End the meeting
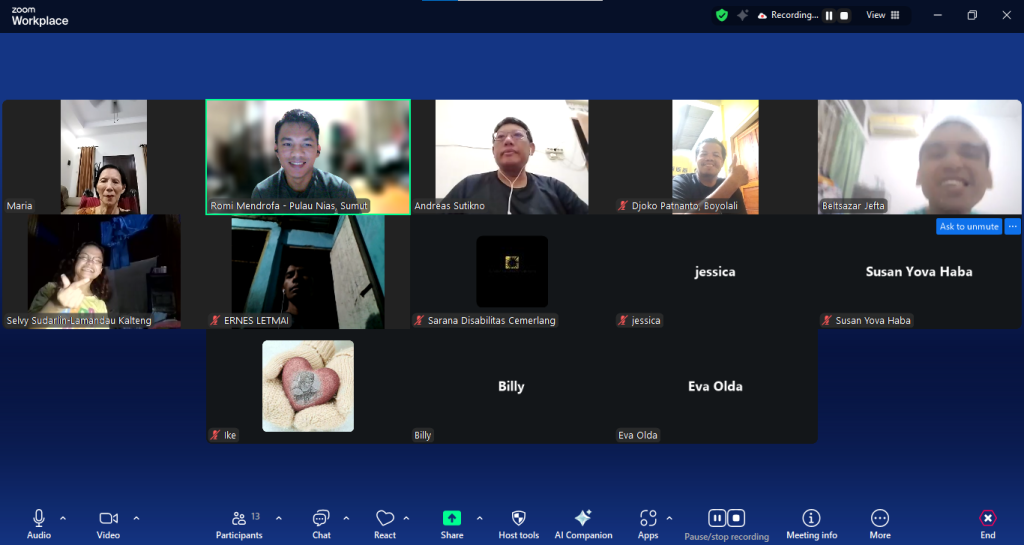 987,524
